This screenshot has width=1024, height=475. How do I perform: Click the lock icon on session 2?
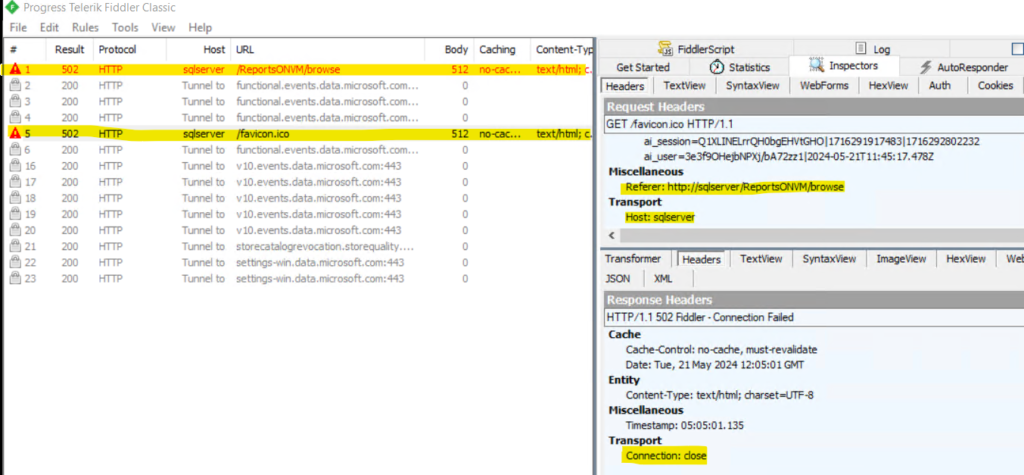pyautogui.click(x=15, y=85)
